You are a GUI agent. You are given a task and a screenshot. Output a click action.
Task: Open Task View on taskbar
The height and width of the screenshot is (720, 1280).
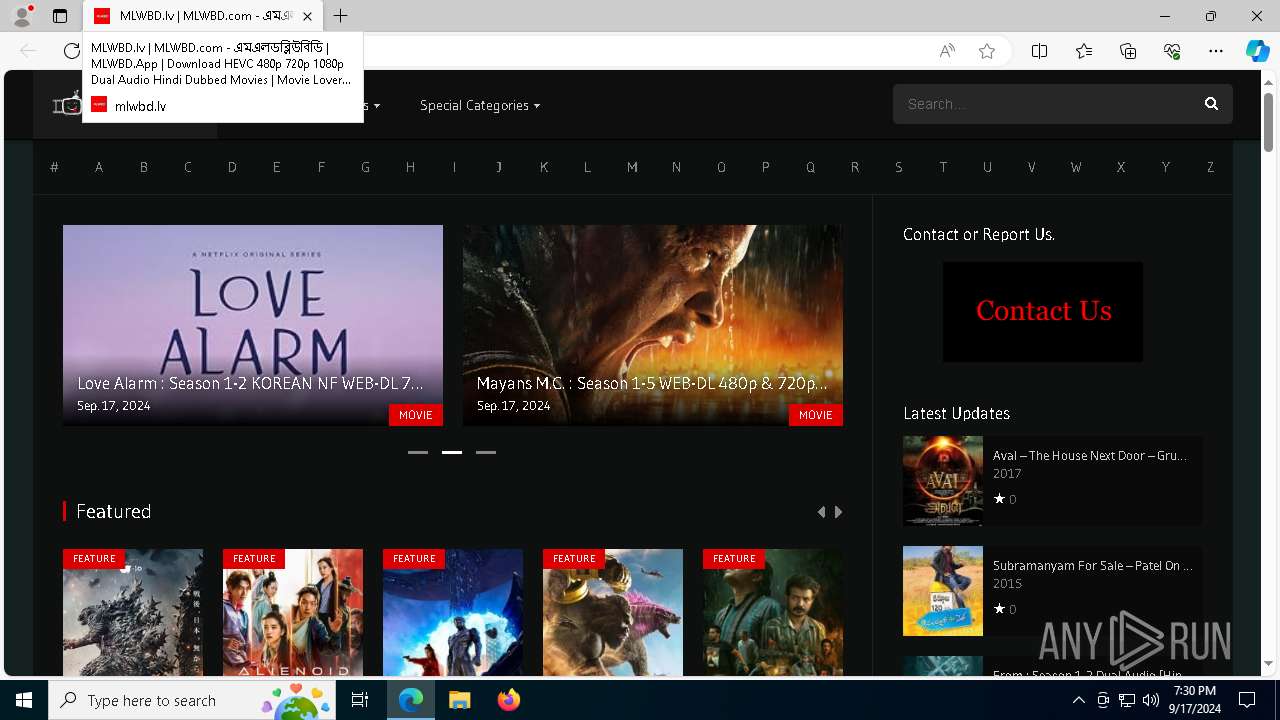pyautogui.click(x=360, y=700)
